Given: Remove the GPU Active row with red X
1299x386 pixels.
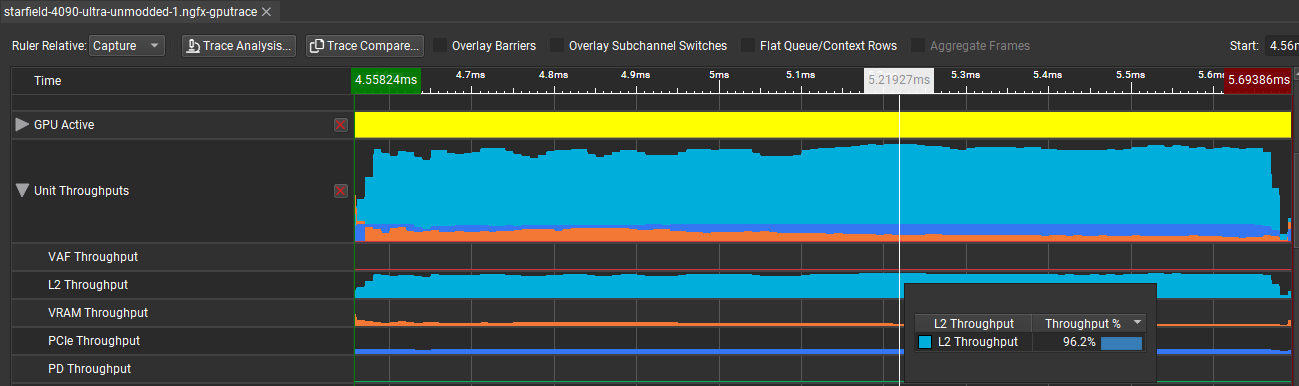Looking at the screenshot, I should point(341,124).
